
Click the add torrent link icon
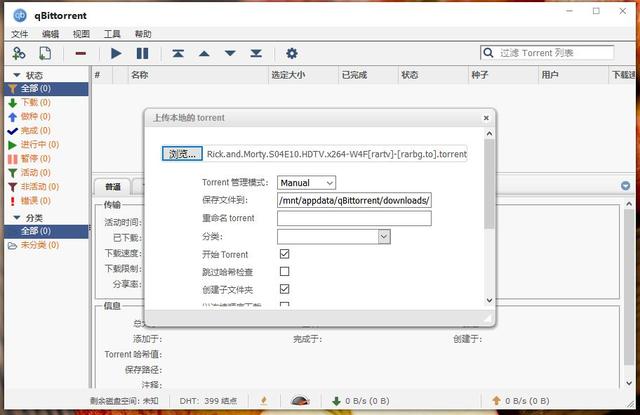[18, 53]
